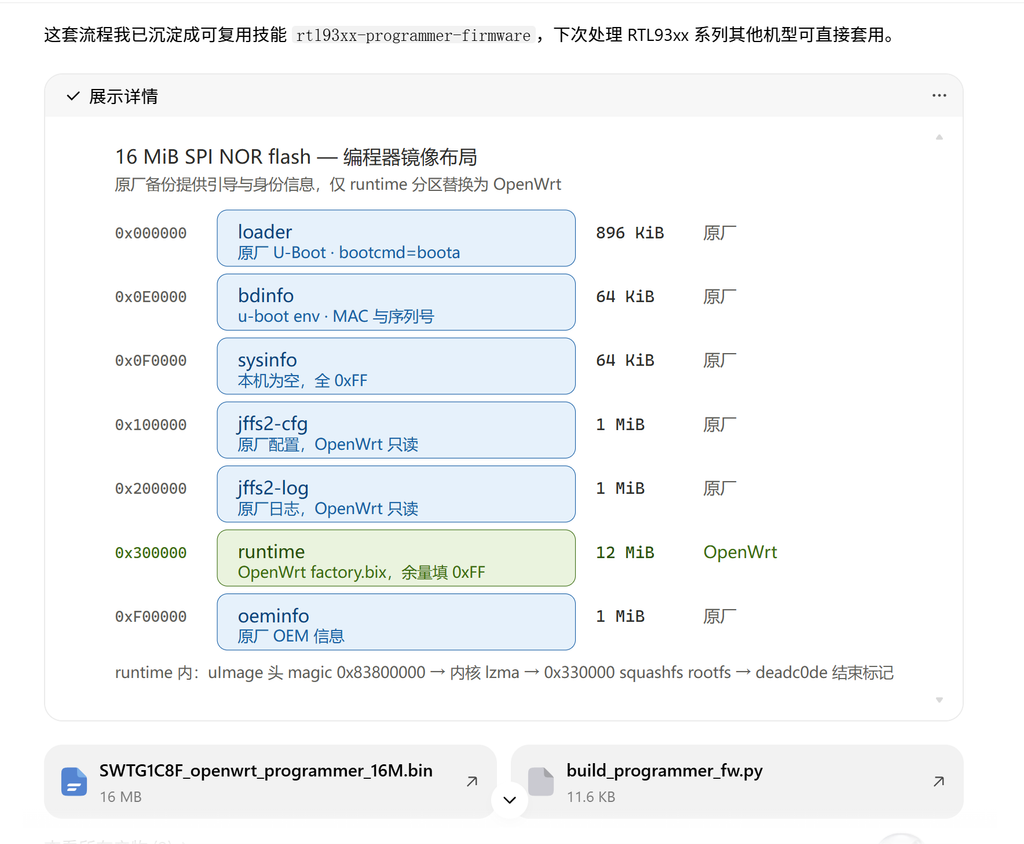1024x844 pixels.
Task: Open external arrow for build_programmer_fw.py
Action: tap(939, 781)
